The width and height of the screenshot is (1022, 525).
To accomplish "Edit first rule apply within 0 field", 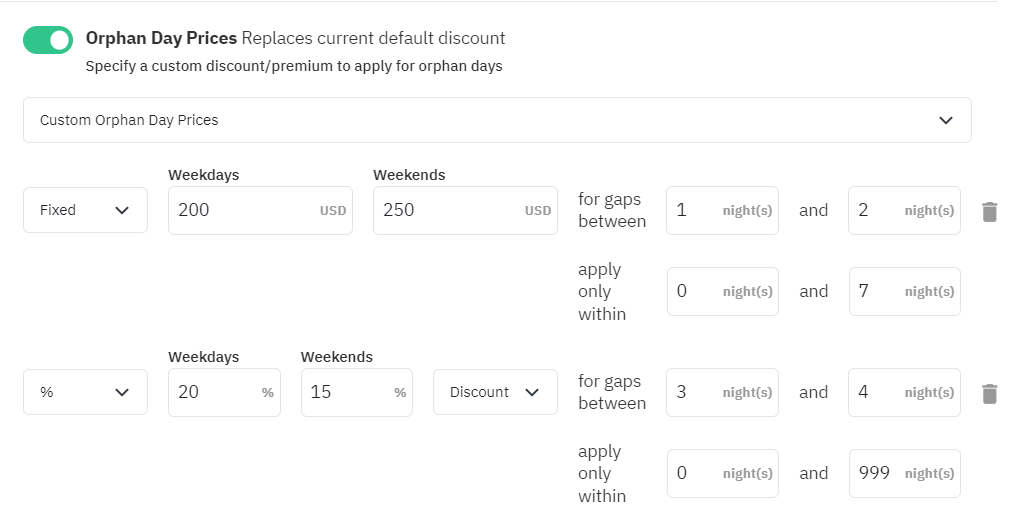I will tap(722, 292).
